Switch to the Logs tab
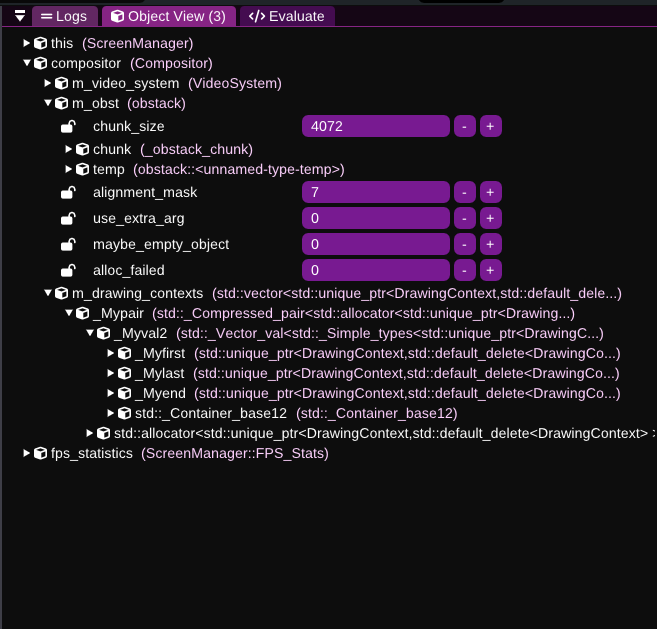Image resolution: width=657 pixels, height=629 pixels. [x=66, y=16]
